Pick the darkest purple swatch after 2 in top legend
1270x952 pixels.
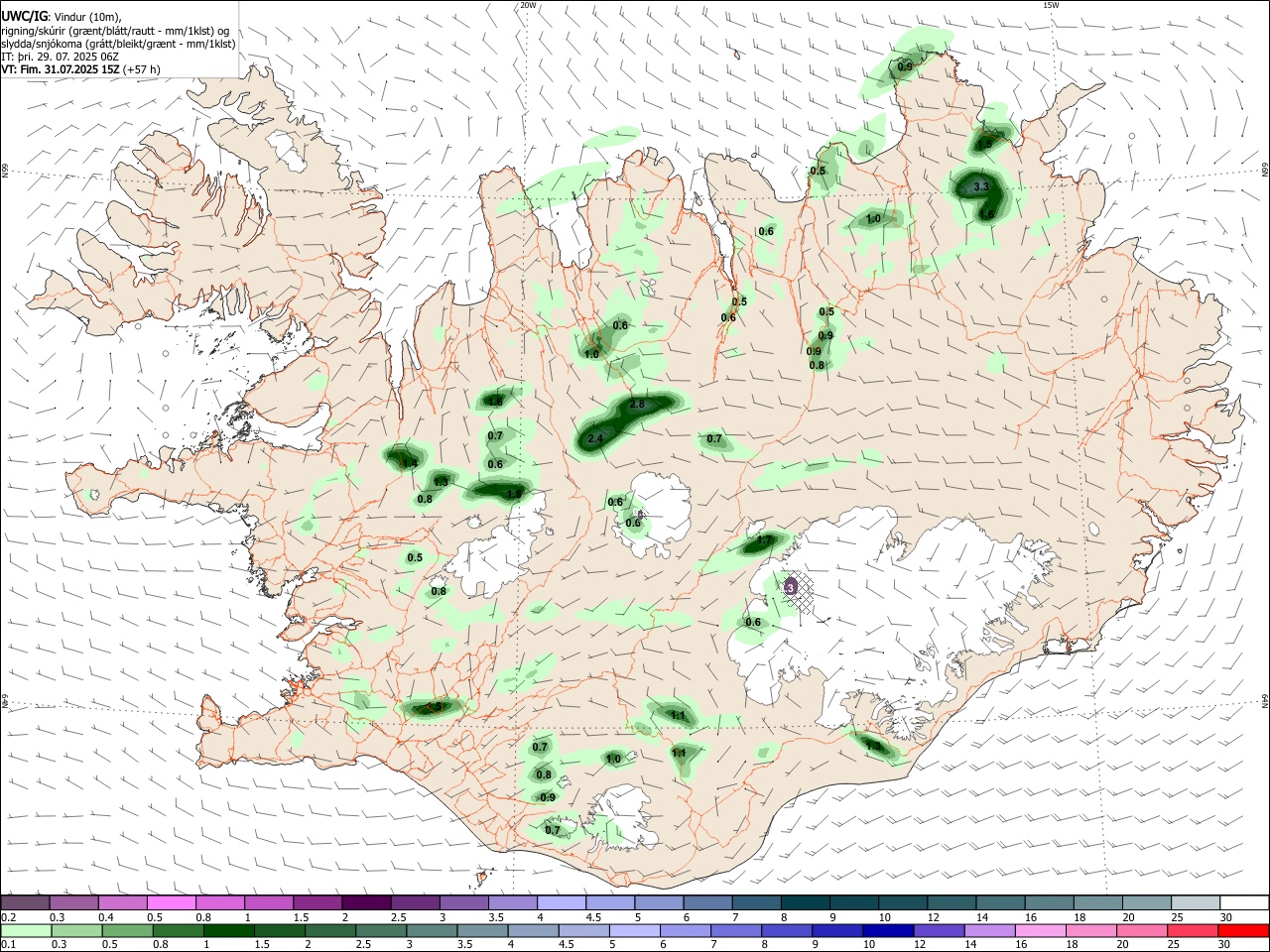pos(366,902)
